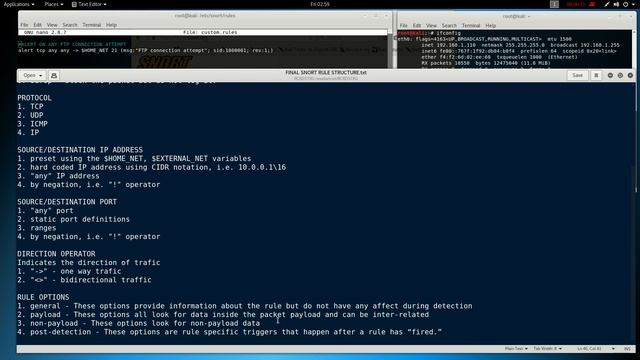This screenshot has height=360, width=640.
Task: Close the text editor window
Action: [x=630, y=75]
